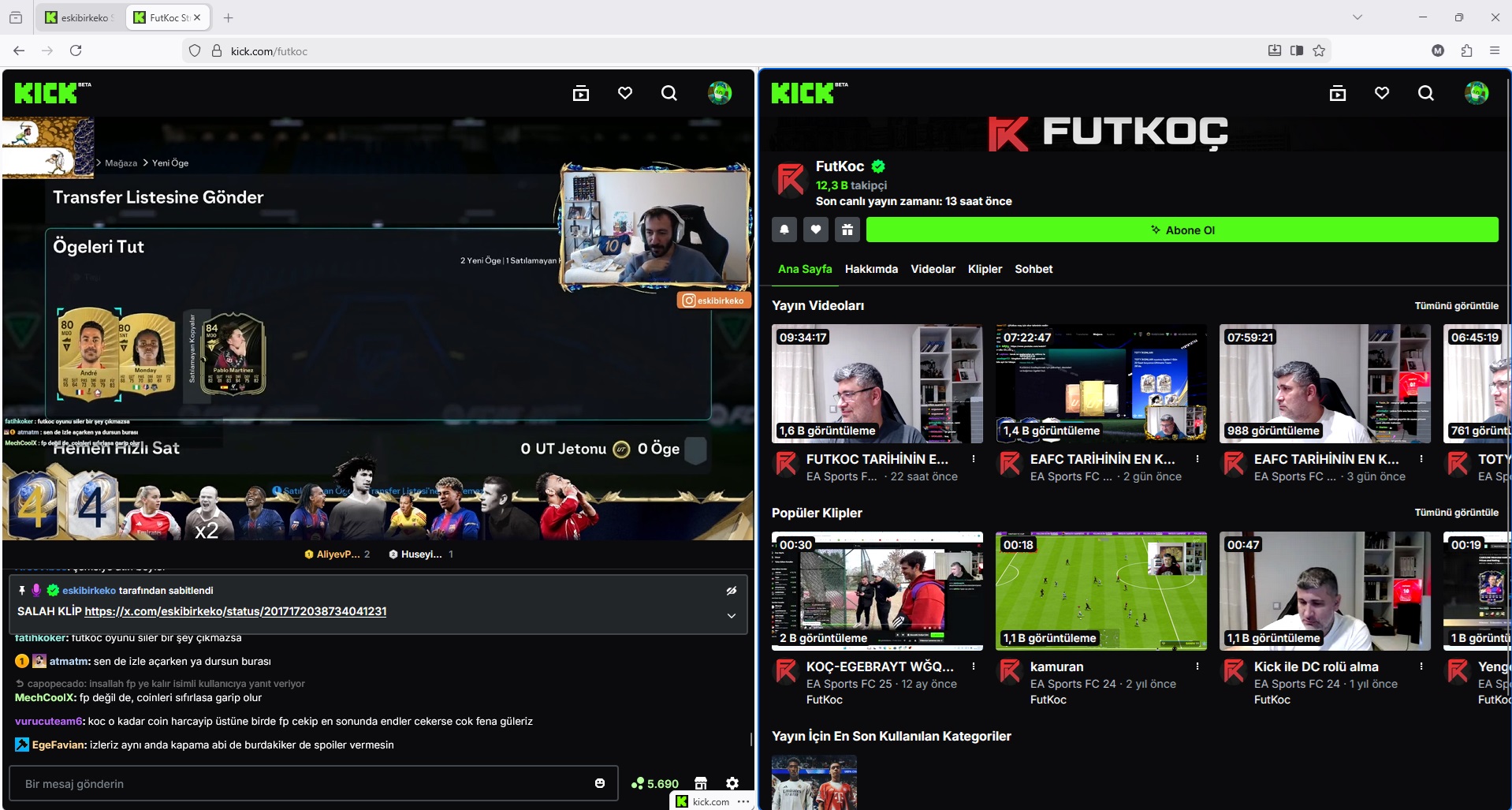Open the Firefox View icon left of the tabs
This screenshot has width=1512, height=810.
(16, 17)
